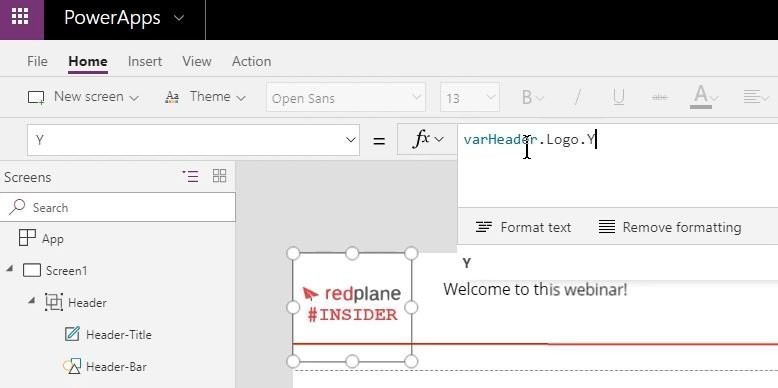Open the font size 13 dropdown
The image size is (778, 388).
coord(469,97)
